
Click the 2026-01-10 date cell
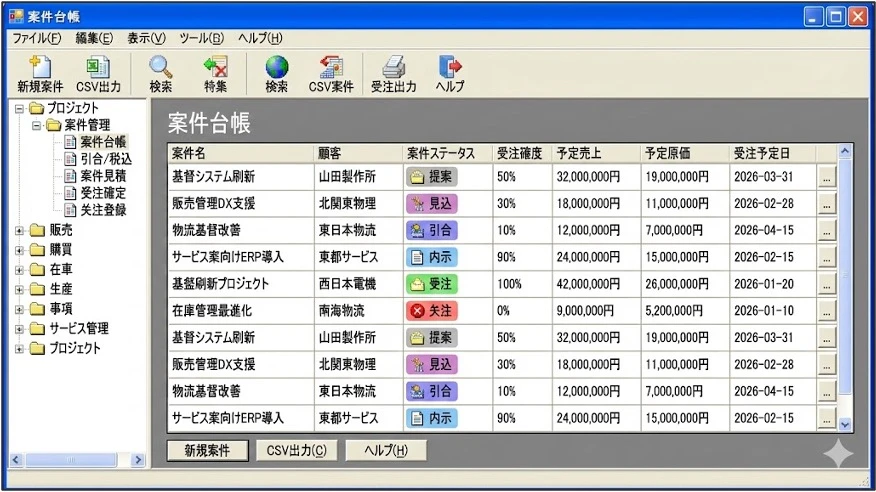[773, 311]
